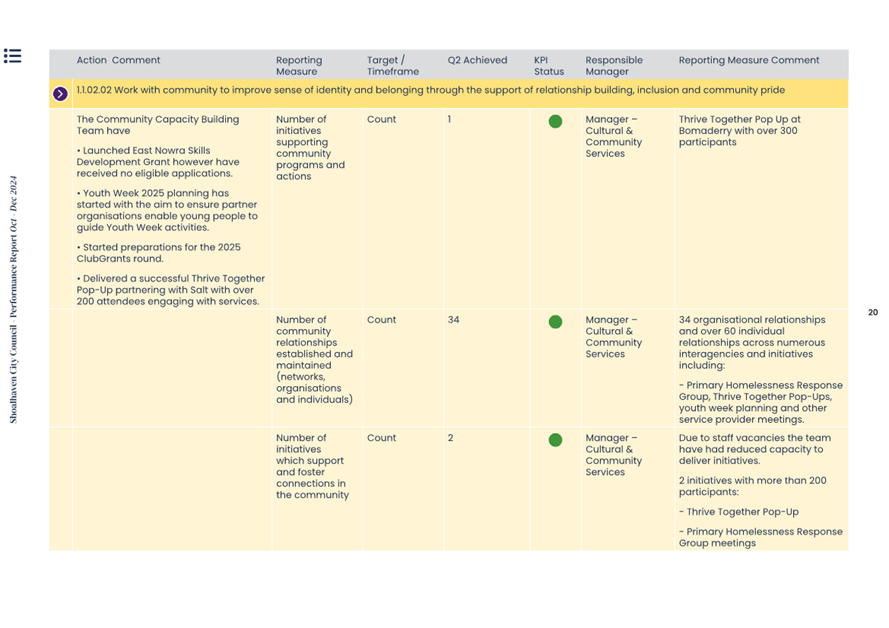Screen dimensions: 889x628
Task: Click the Launched East Nowra Skills Development Grant bullet
Action: pyautogui.click(x=158, y=162)
